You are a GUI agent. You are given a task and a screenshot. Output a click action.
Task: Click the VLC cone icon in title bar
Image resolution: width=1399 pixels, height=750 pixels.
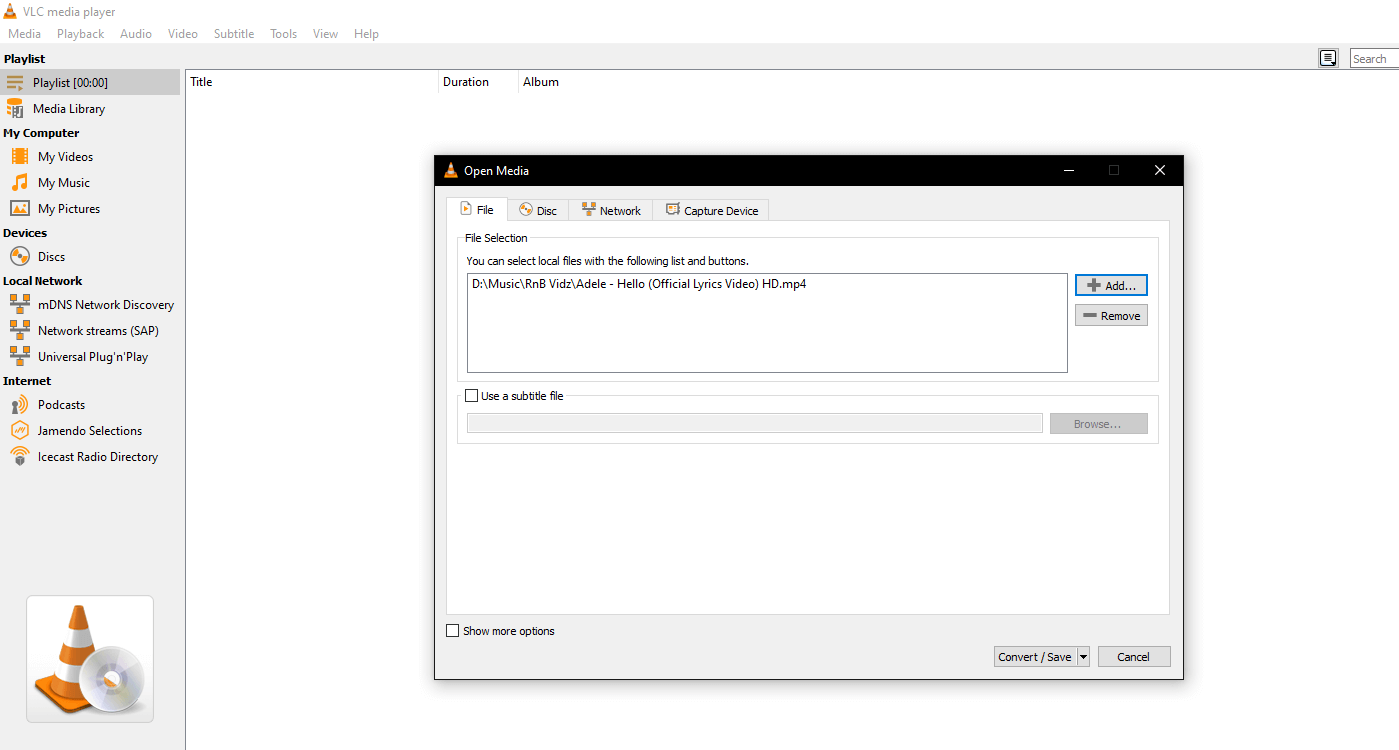(x=10, y=11)
